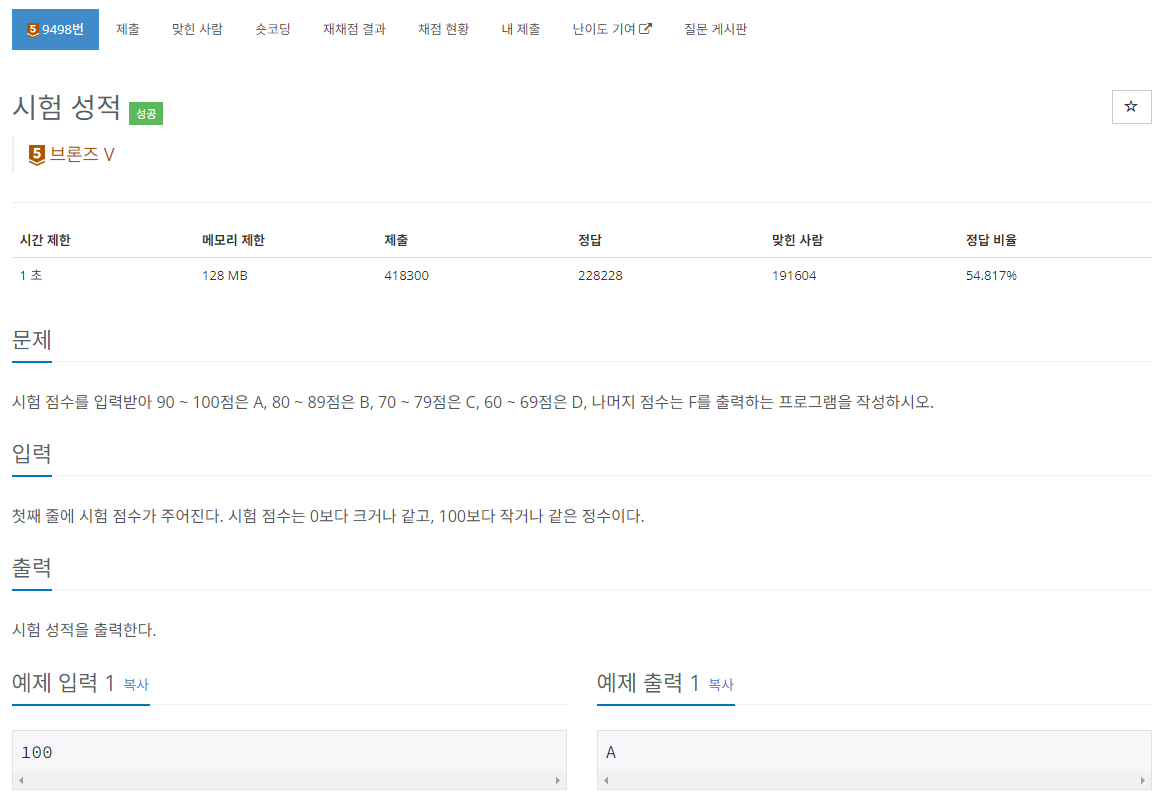This screenshot has width=1163, height=799.
Task: Click the 문제 section heading
Action: [x=32, y=340]
